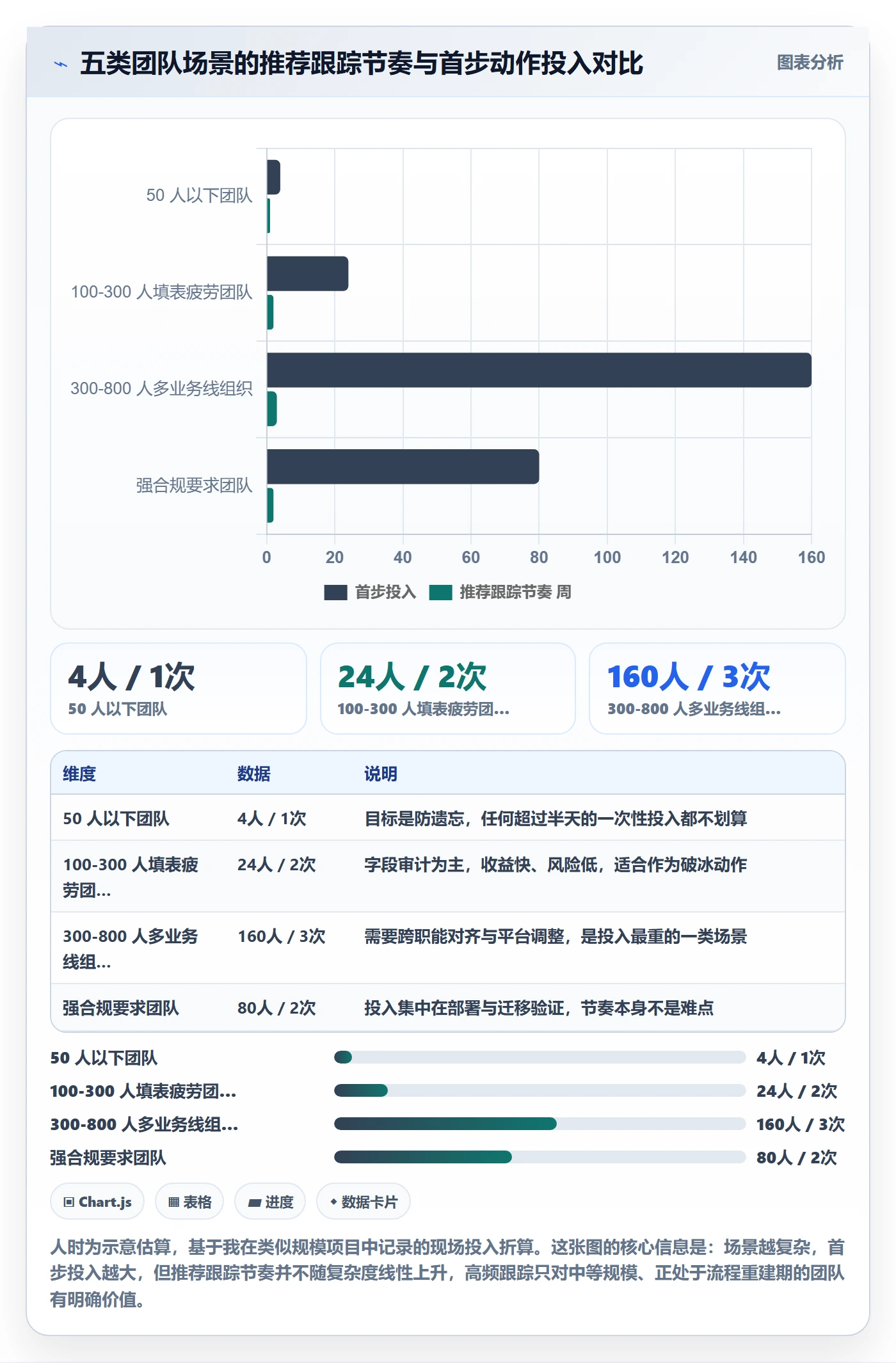896x1363 pixels.
Task: Click the progress bar for 50 人以下团队
Action: tap(540, 1057)
